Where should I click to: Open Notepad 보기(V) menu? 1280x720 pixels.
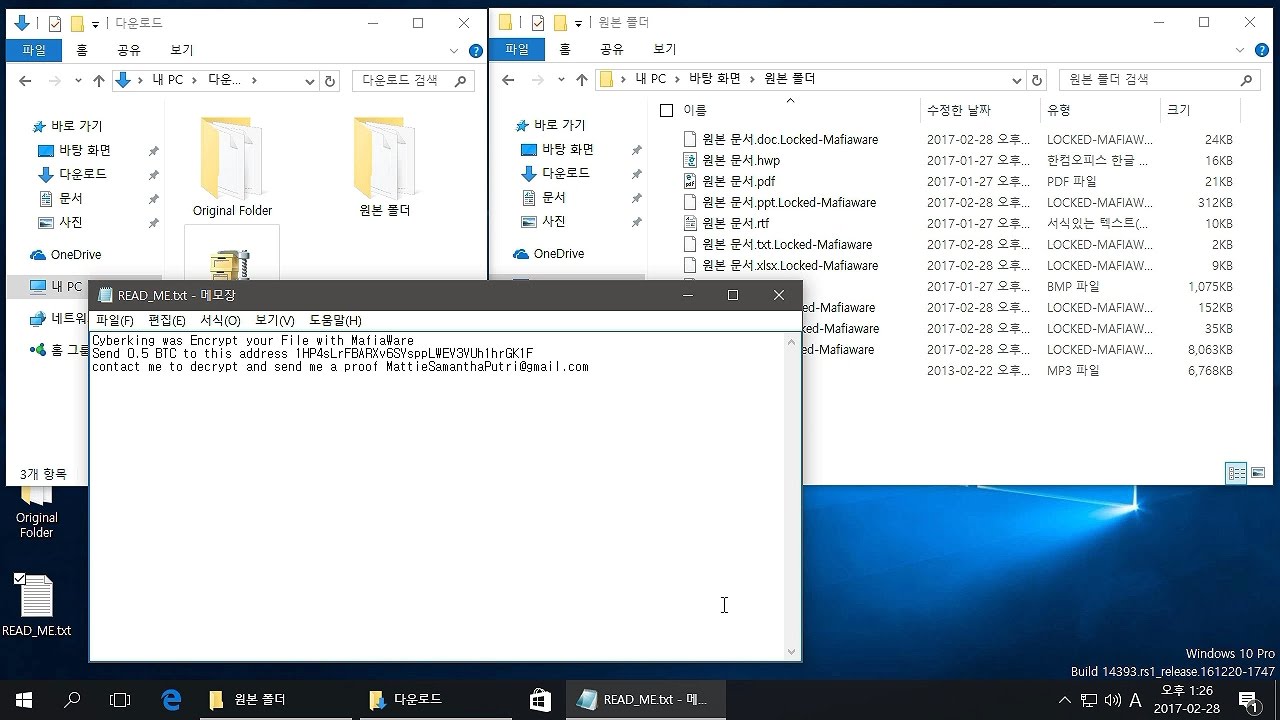274,320
